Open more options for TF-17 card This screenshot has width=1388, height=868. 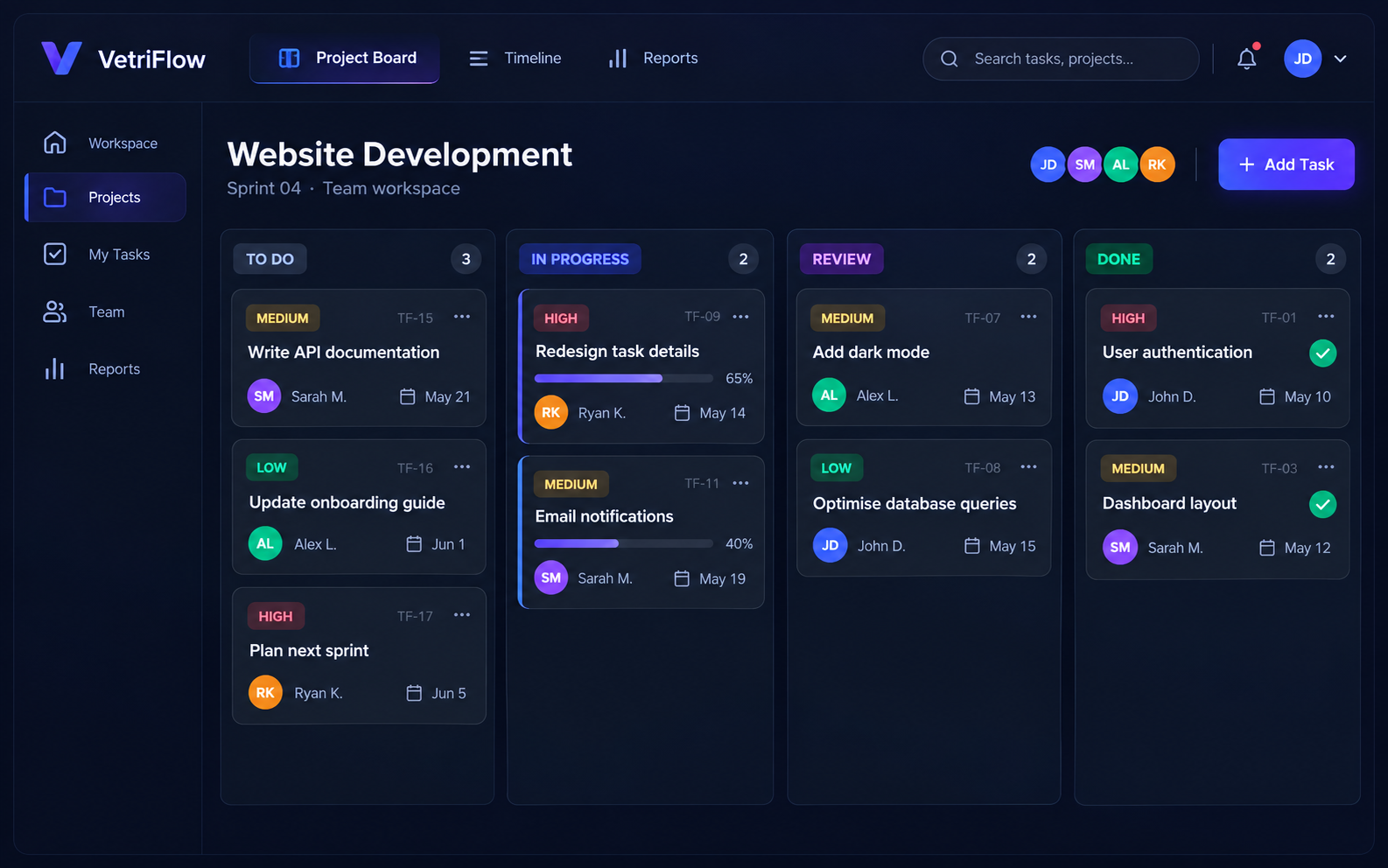(462, 615)
